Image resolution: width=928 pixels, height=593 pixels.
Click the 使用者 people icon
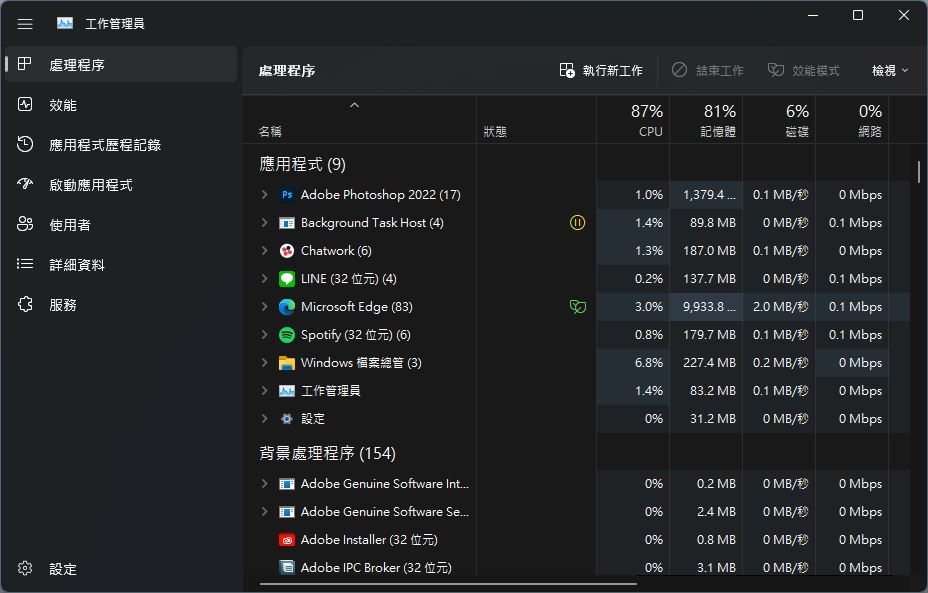coord(25,224)
